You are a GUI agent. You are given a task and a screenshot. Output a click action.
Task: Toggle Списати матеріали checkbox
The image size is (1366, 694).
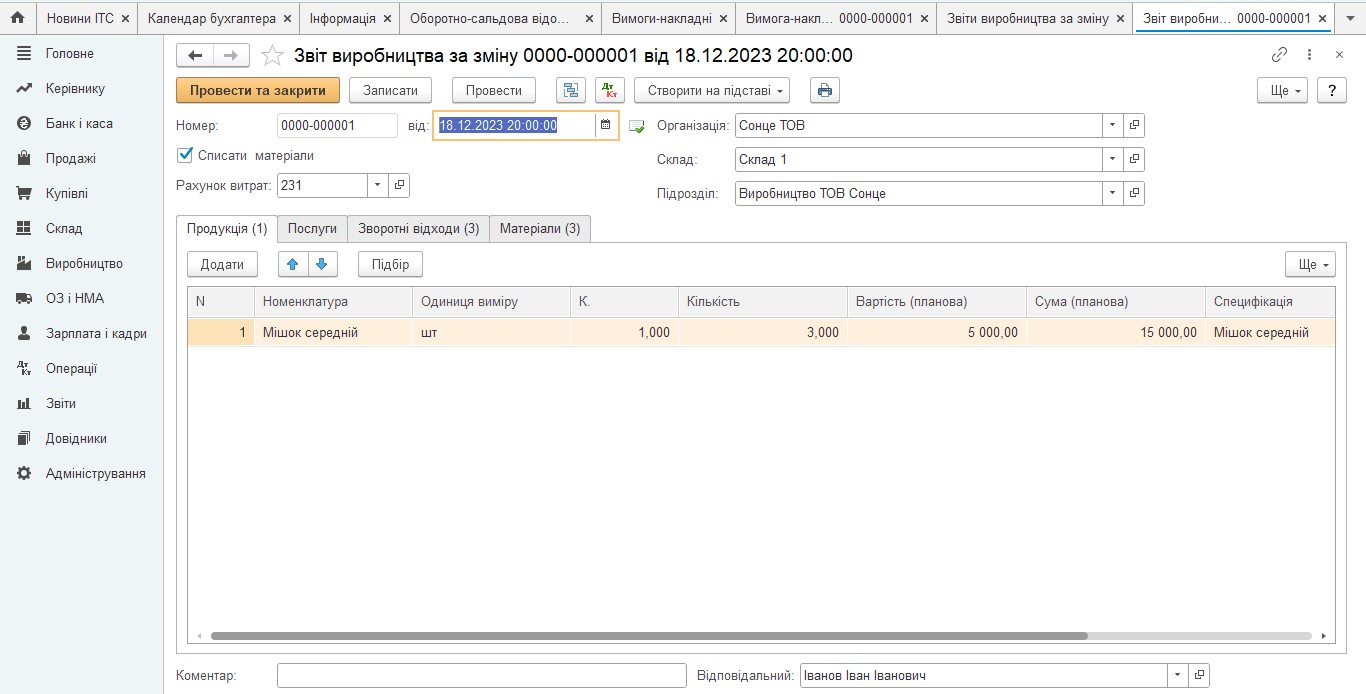pyautogui.click(x=184, y=155)
